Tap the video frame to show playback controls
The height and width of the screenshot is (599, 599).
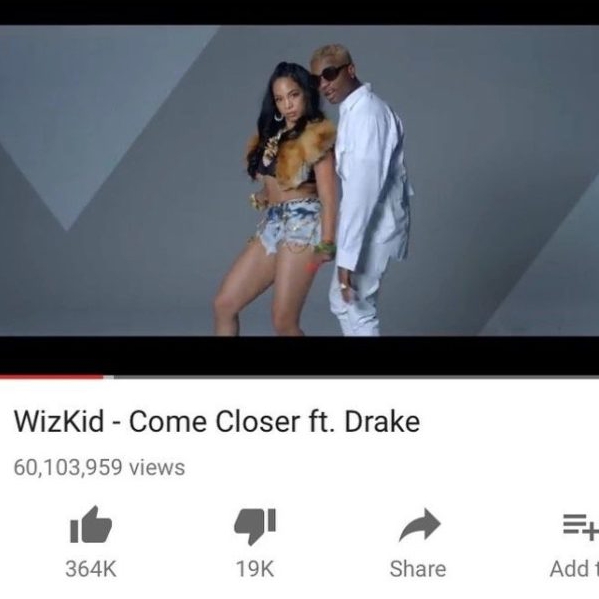click(x=300, y=181)
